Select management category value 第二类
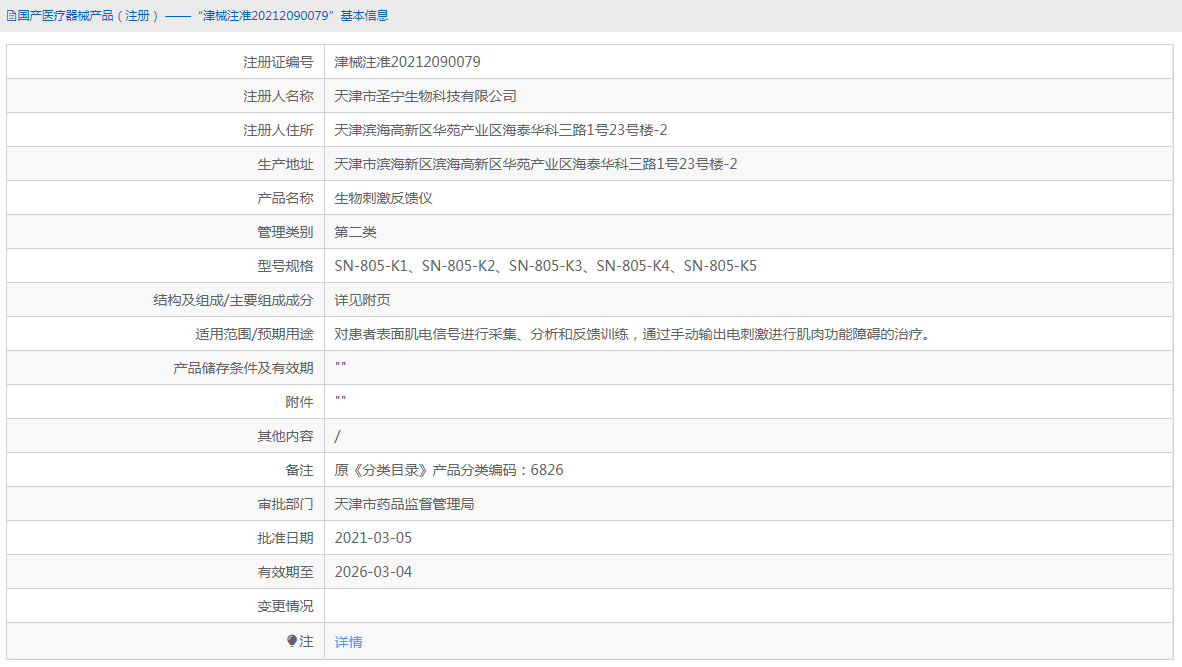The width and height of the screenshot is (1182, 667). point(355,232)
